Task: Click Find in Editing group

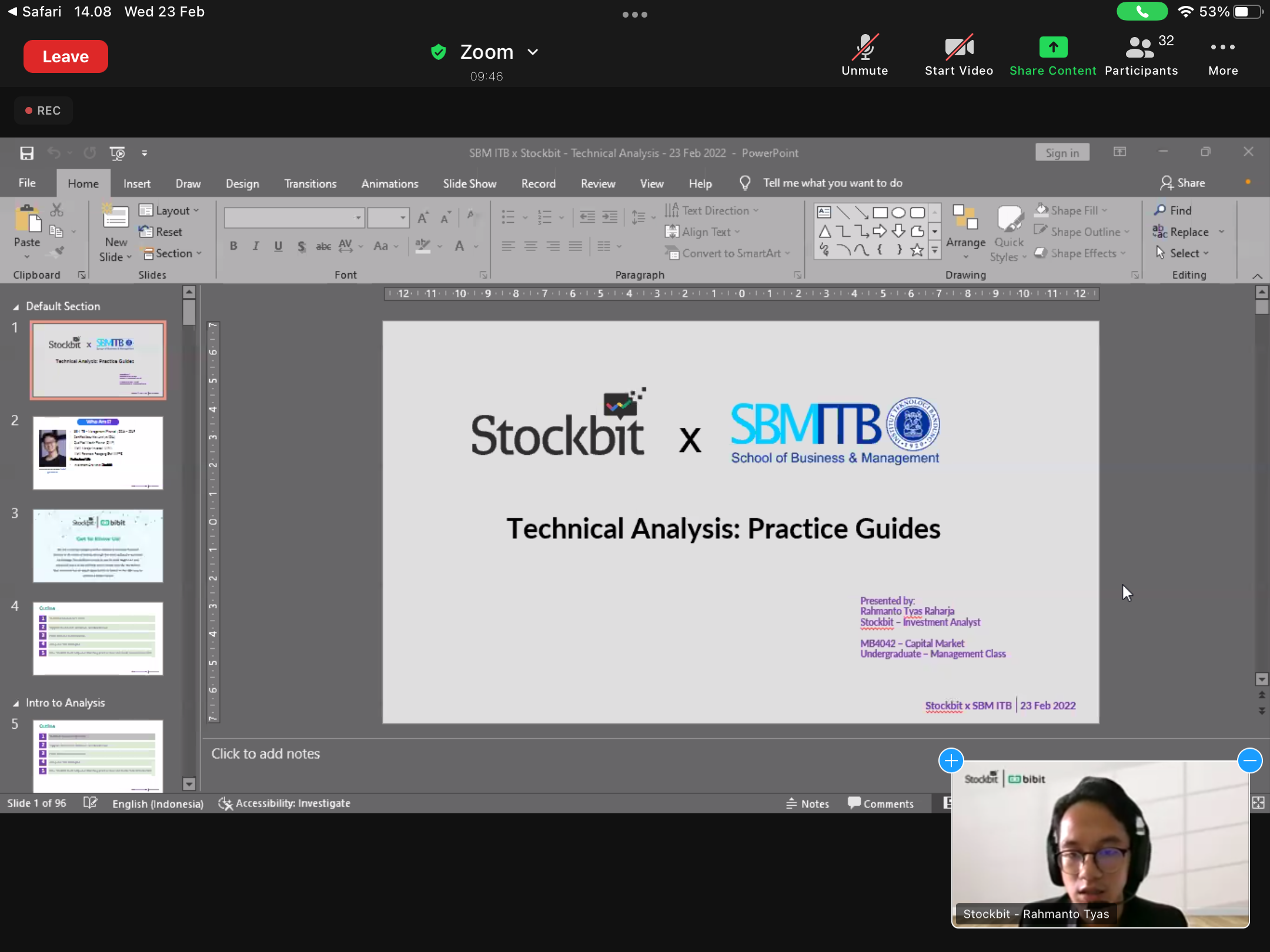Action: 1172,210
